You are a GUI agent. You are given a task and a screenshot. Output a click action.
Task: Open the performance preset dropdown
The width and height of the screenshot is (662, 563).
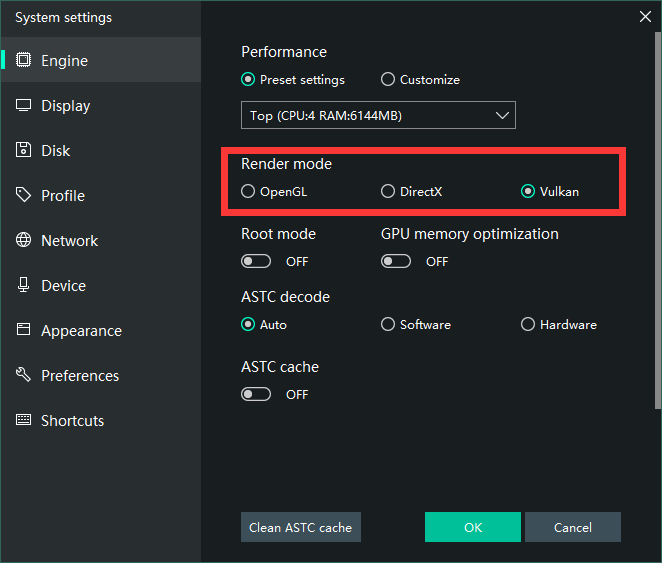point(378,115)
